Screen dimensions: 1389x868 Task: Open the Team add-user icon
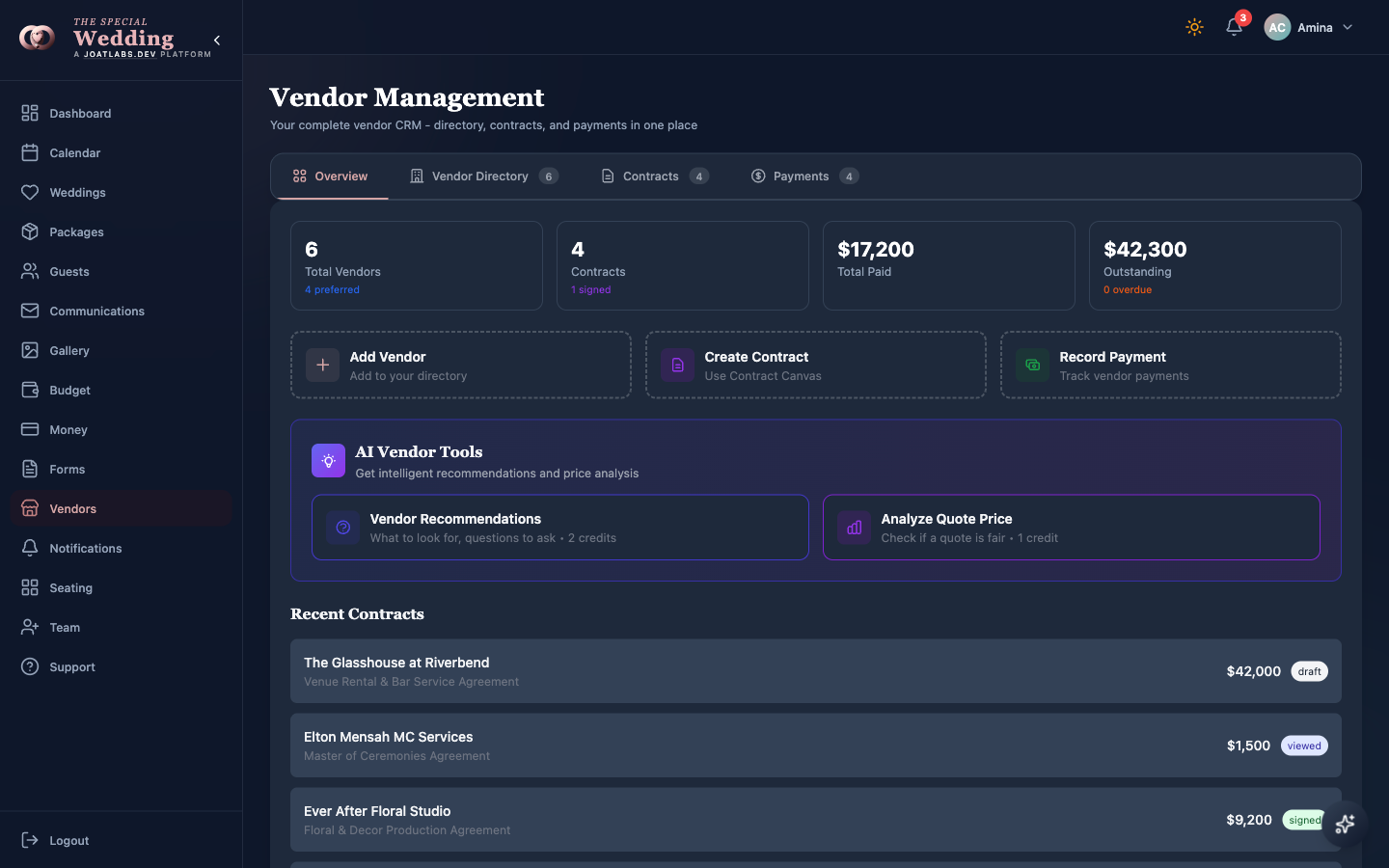click(x=30, y=627)
